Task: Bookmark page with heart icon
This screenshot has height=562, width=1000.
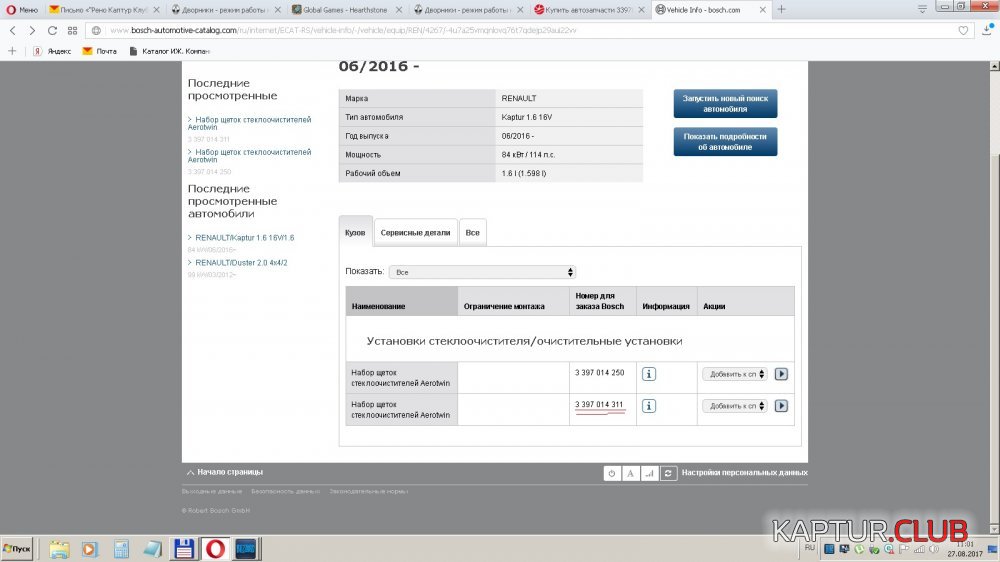Action: tap(963, 30)
